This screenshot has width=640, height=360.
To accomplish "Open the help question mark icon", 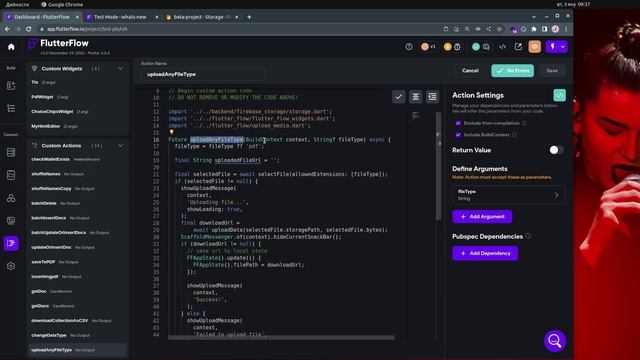I will (x=409, y=47).
